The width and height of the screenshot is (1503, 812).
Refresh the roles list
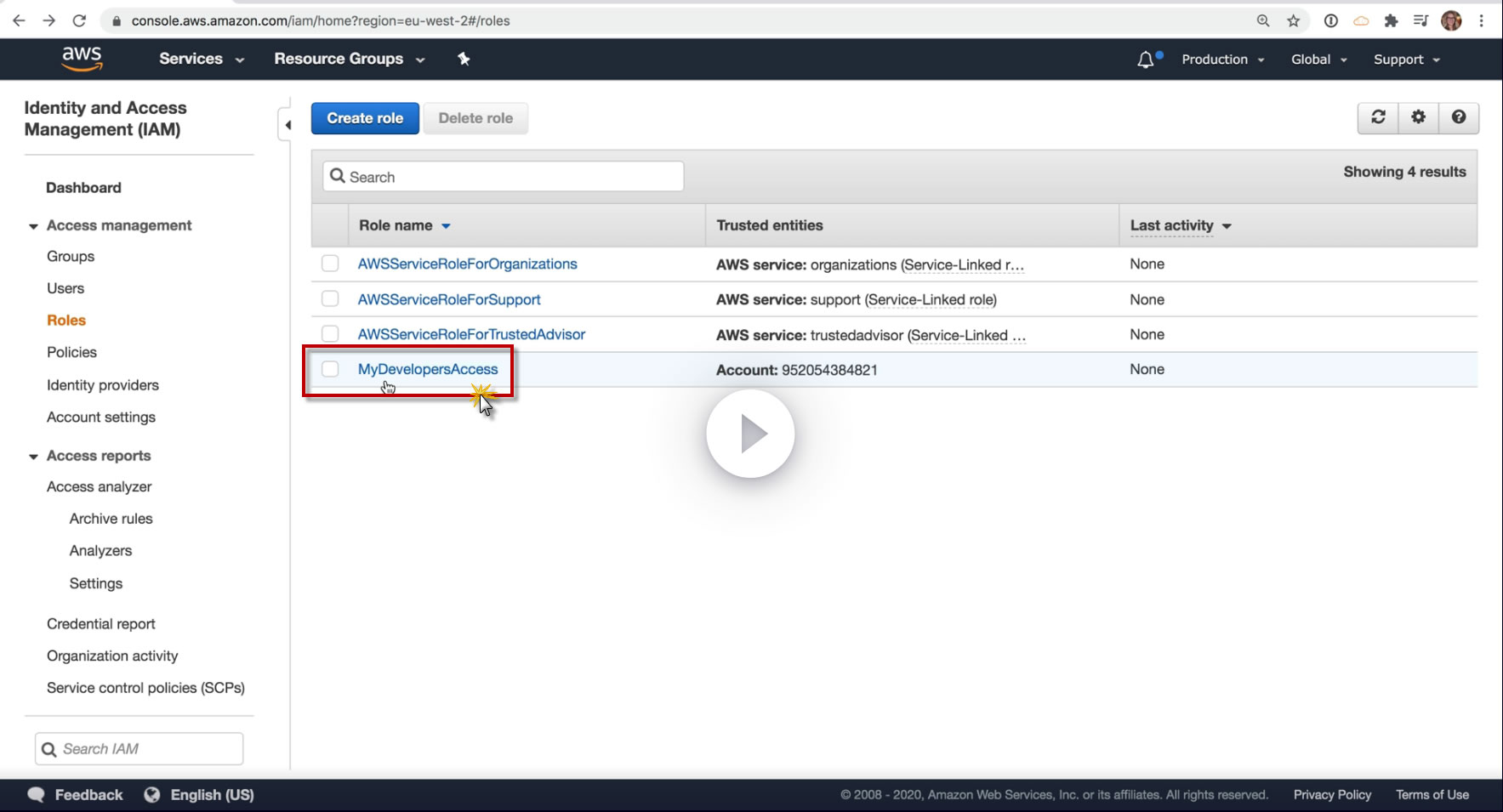pos(1378,117)
